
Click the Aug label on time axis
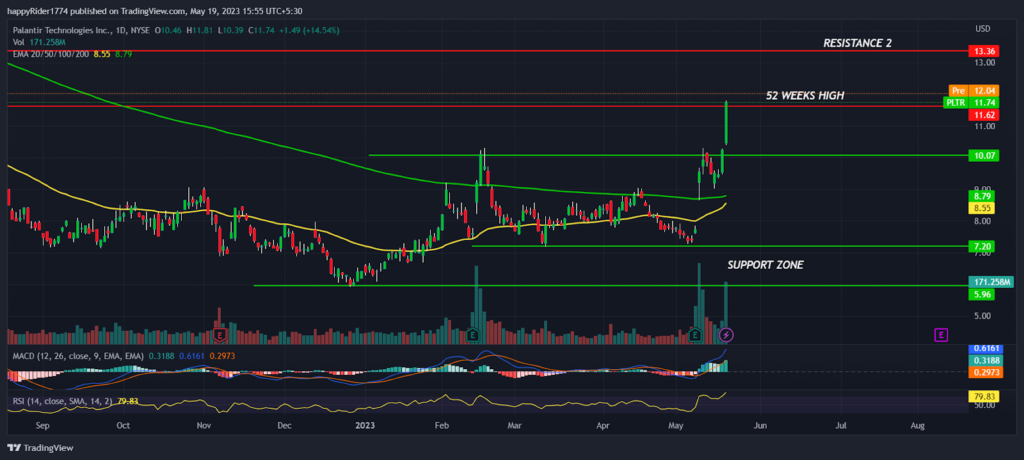point(918,425)
